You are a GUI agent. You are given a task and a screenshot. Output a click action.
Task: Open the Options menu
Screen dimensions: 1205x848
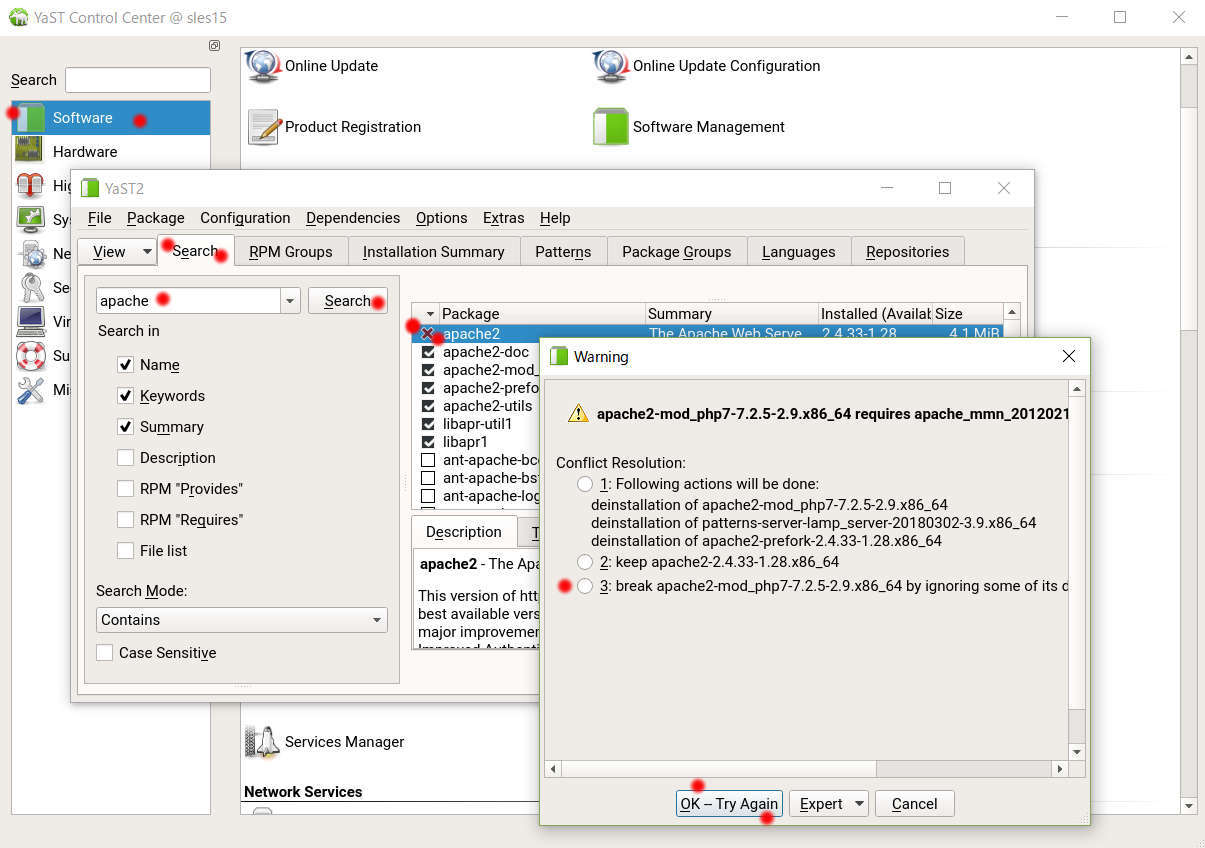[x=441, y=218]
